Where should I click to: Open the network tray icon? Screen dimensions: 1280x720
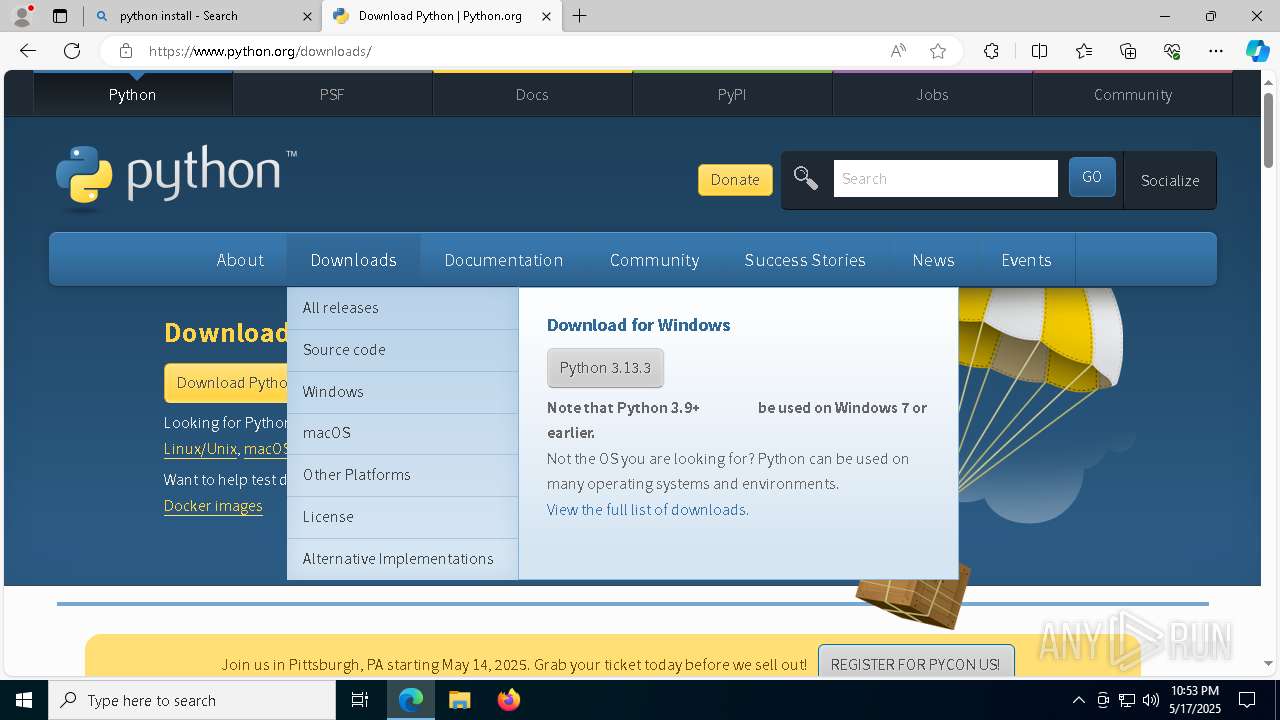point(1126,700)
